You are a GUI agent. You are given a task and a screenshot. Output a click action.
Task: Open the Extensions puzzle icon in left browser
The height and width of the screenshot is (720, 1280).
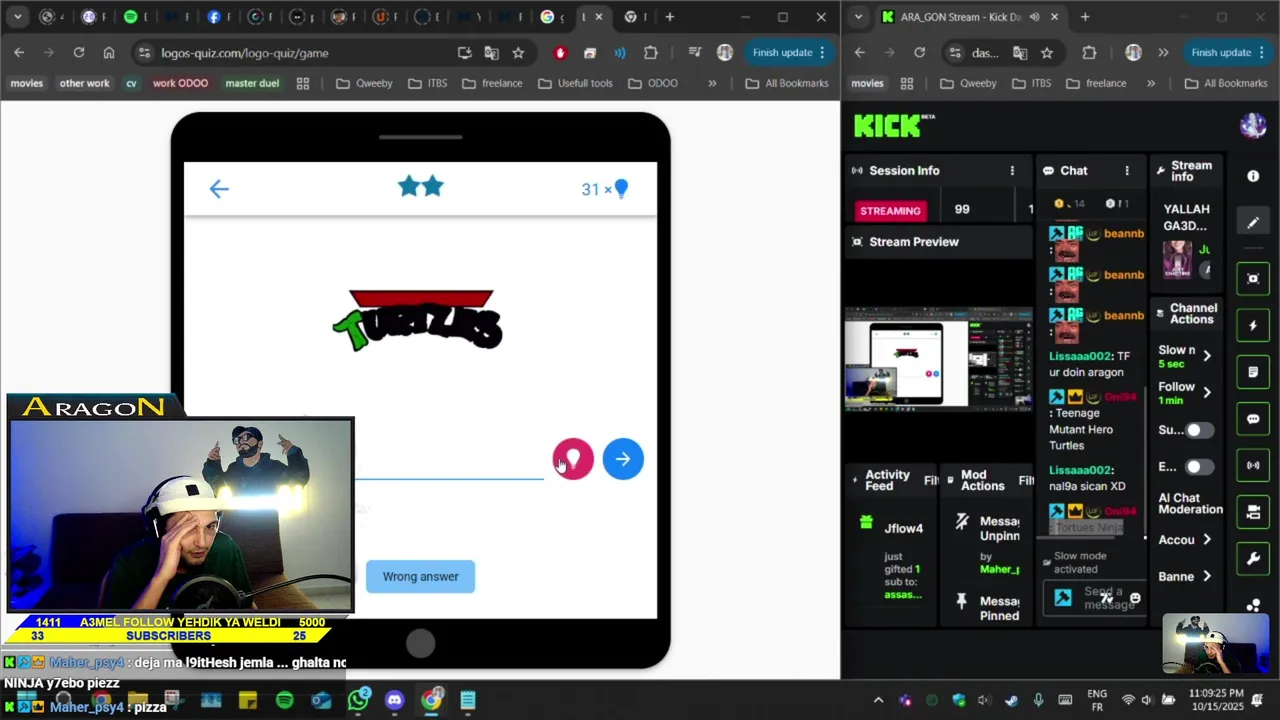point(651,53)
